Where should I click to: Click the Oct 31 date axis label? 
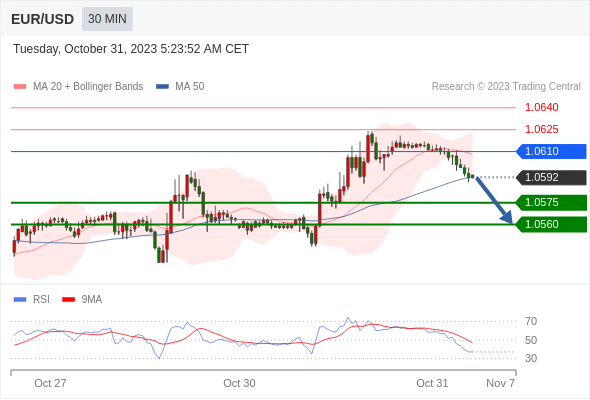tap(432, 383)
